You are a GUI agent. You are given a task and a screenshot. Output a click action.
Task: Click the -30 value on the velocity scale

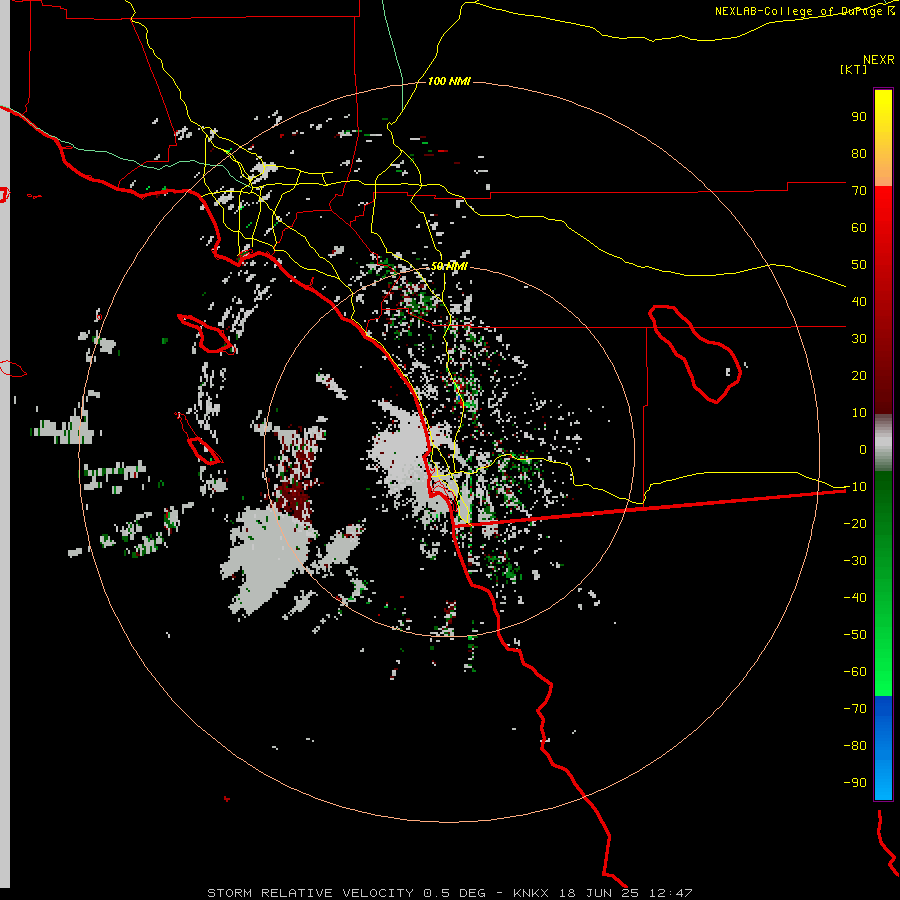(x=855, y=561)
